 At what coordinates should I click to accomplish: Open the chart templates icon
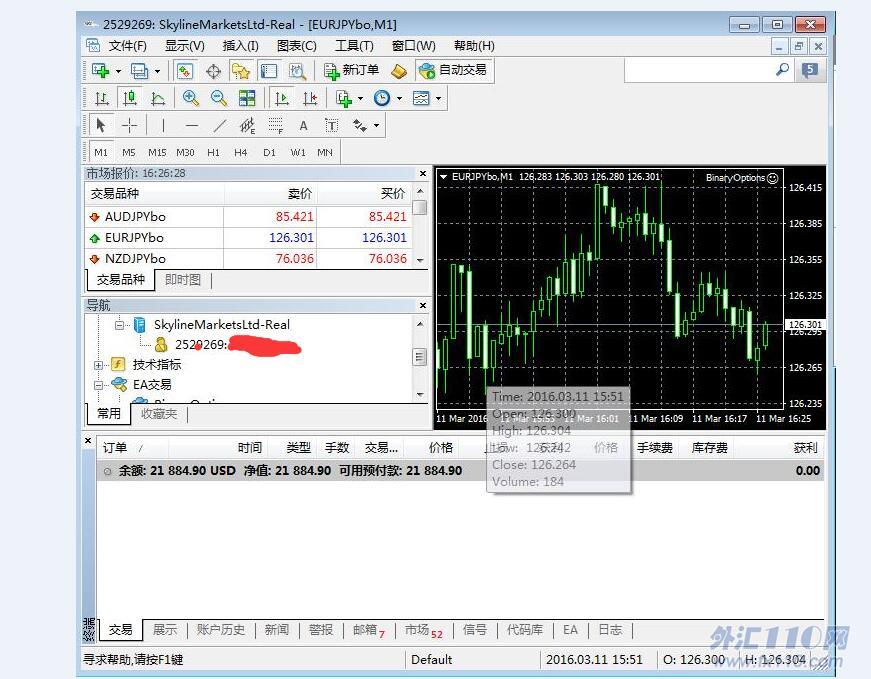pyautogui.click(x=421, y=98)
